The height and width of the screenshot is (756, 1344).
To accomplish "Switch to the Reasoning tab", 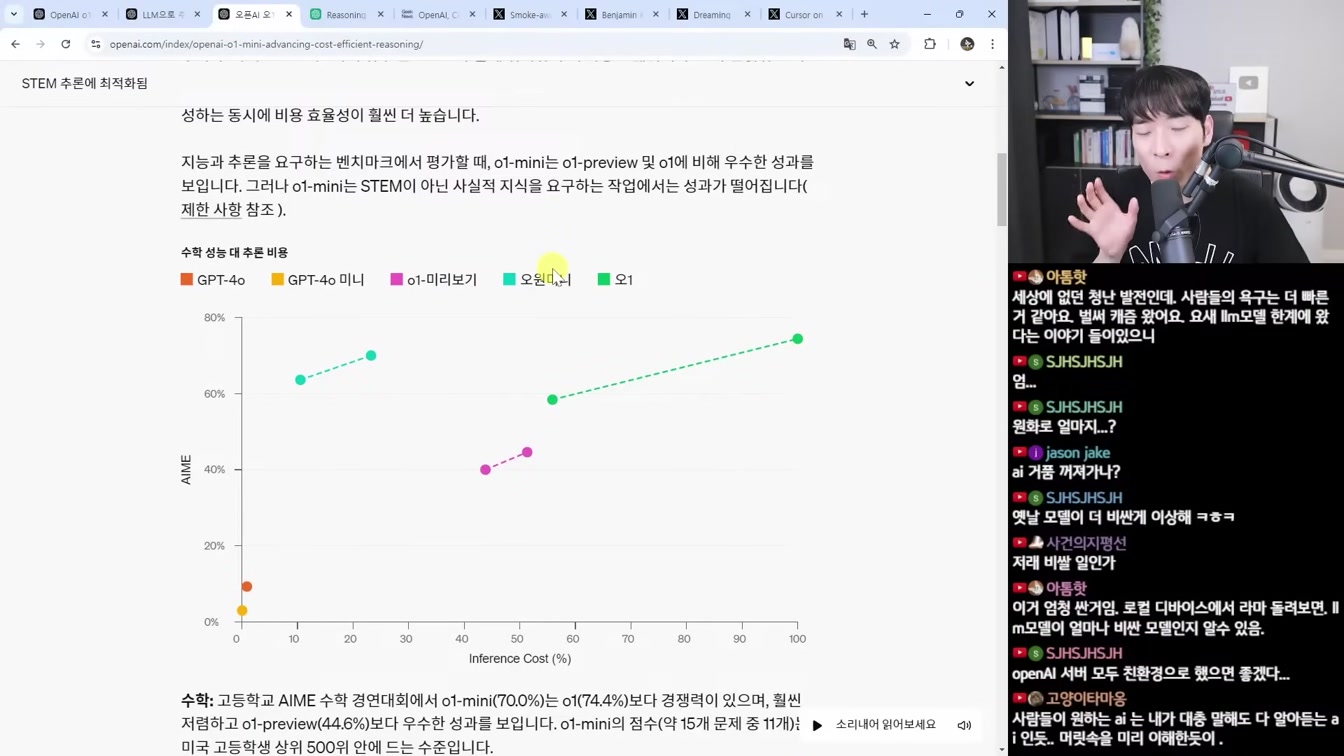I will point(346,15).
